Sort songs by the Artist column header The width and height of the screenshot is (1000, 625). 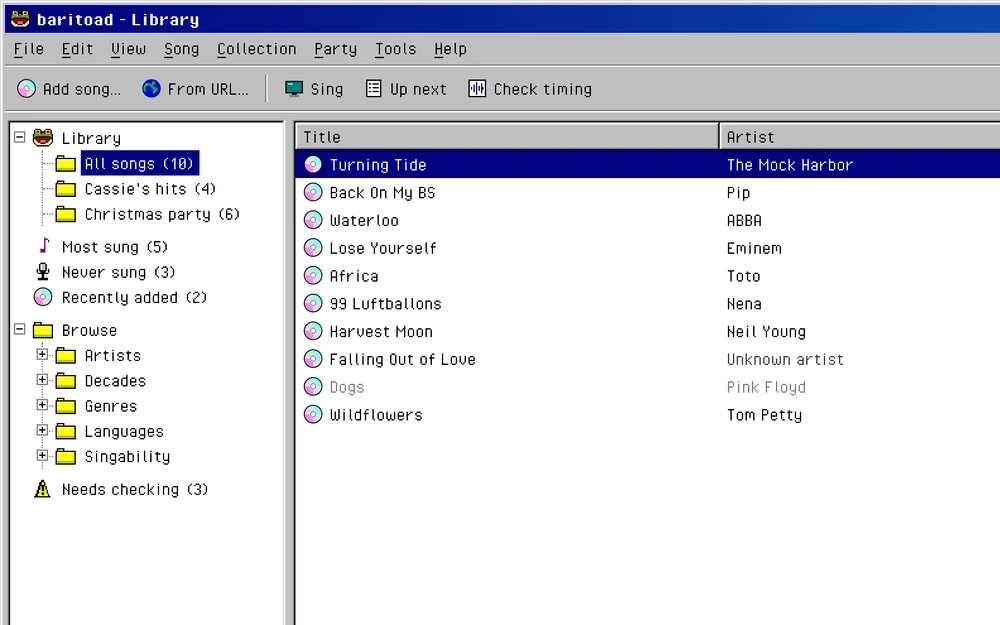coord(860,137)
